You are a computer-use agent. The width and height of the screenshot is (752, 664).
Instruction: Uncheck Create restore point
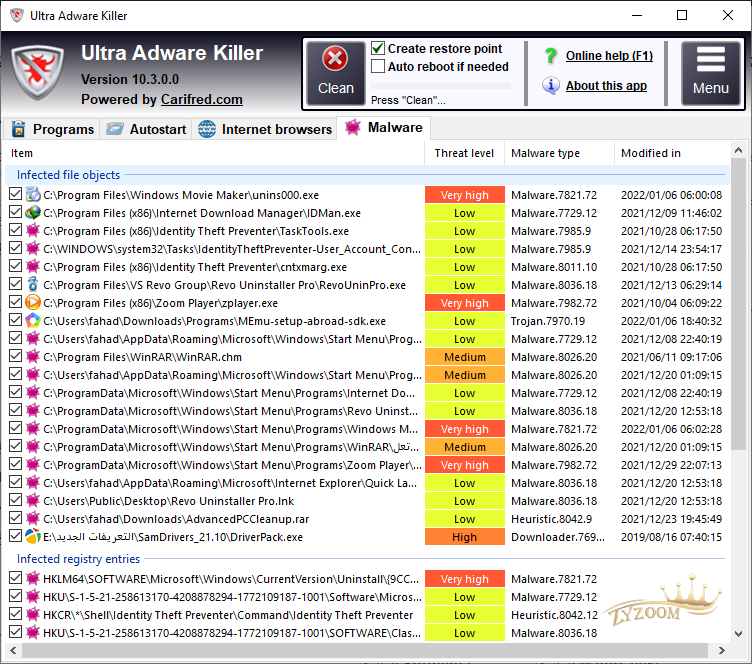tap(378, 48)
